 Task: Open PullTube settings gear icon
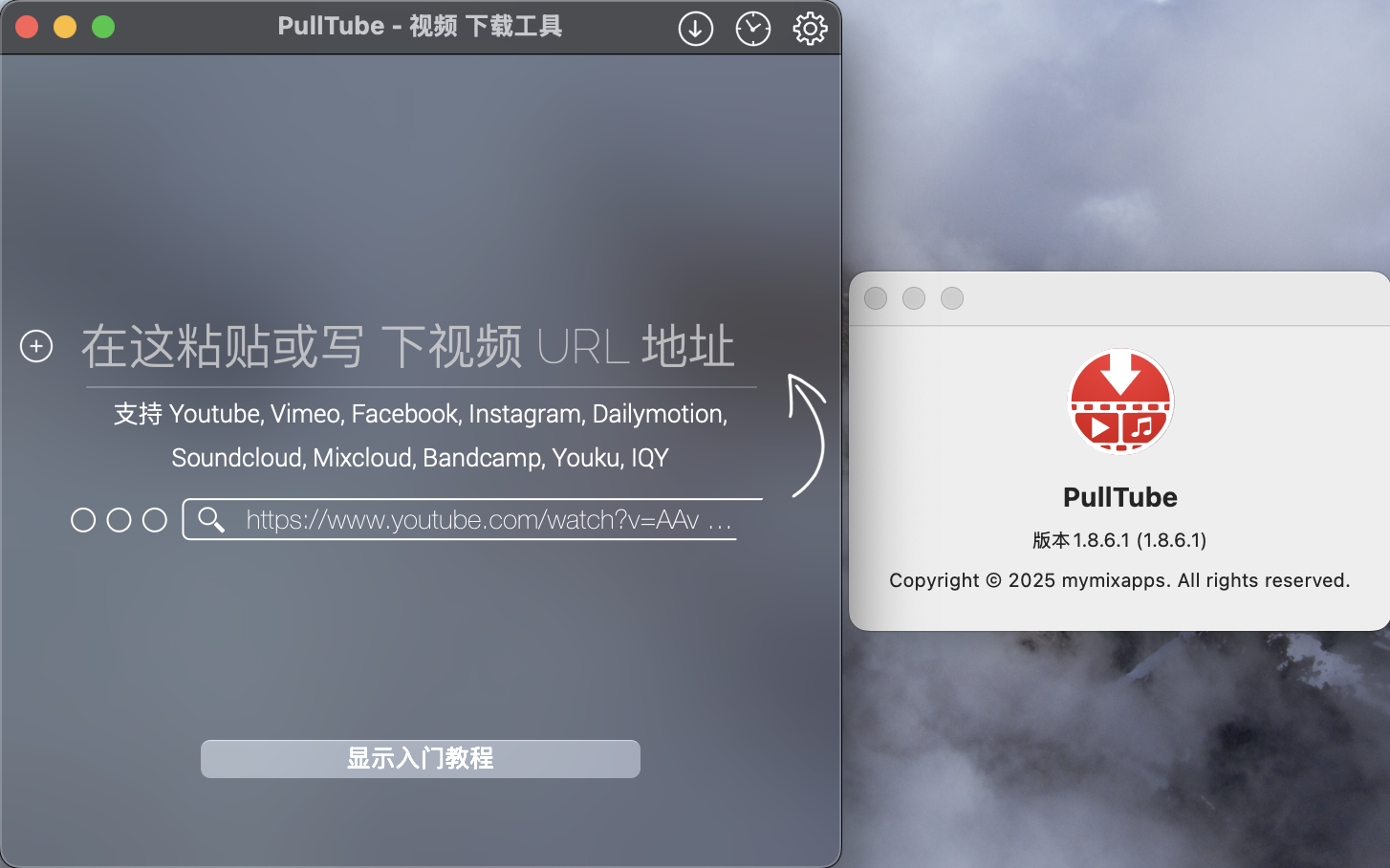[x=810, y=29]
